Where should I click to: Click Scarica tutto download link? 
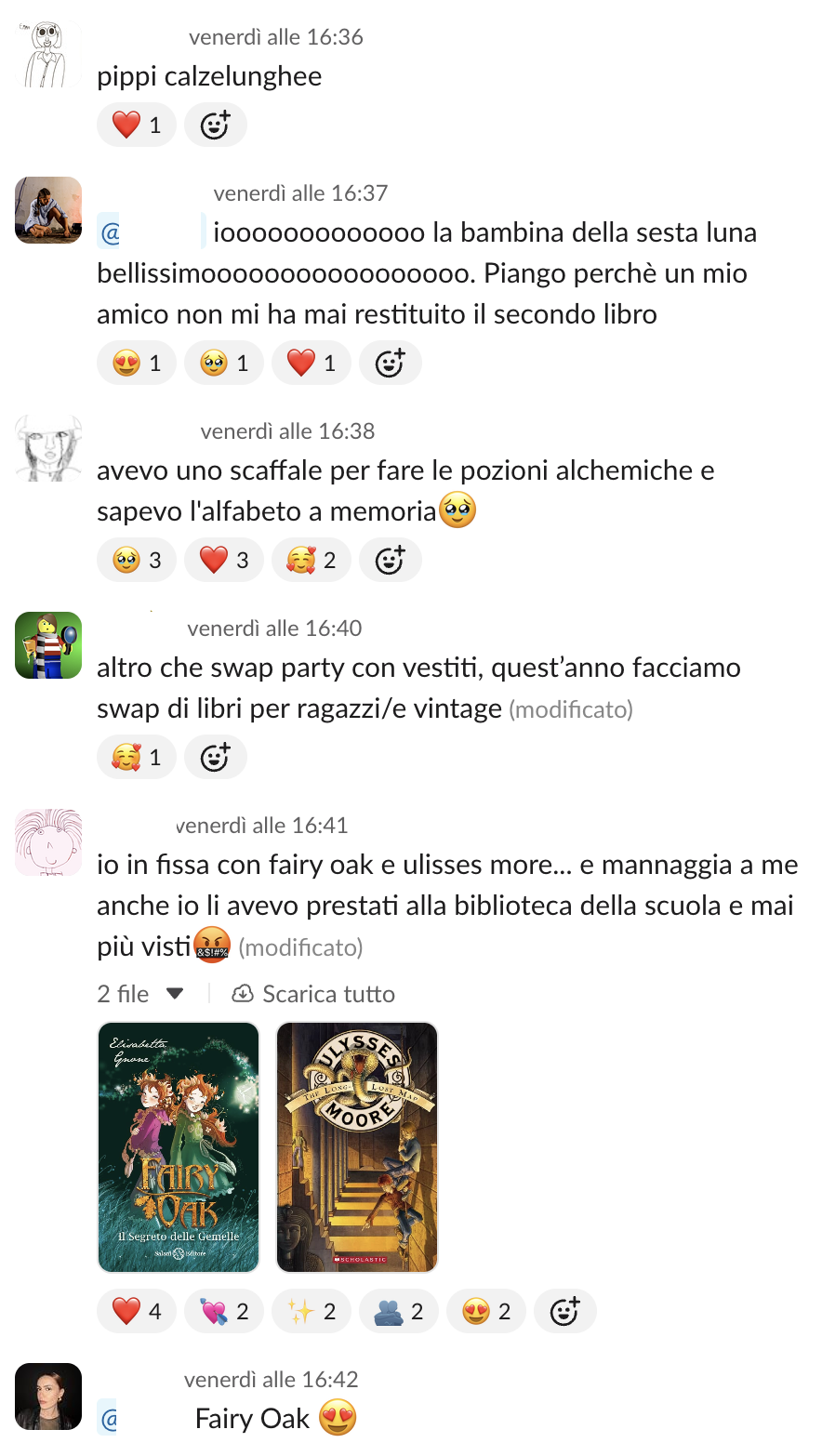(313, 994)
